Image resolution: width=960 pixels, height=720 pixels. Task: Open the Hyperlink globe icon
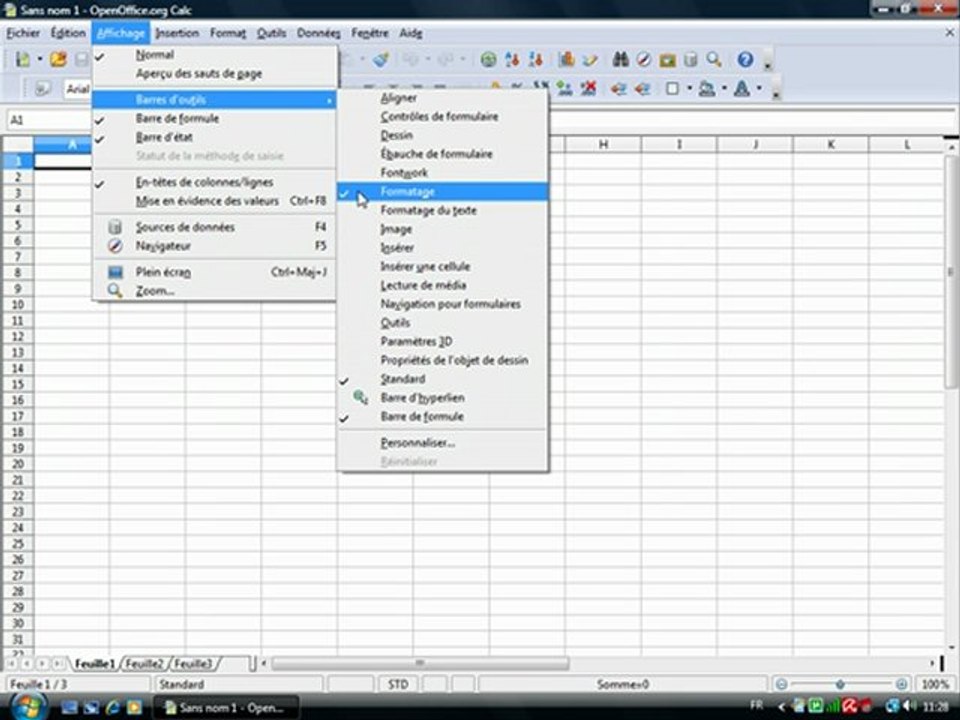(x=488, y=59)
